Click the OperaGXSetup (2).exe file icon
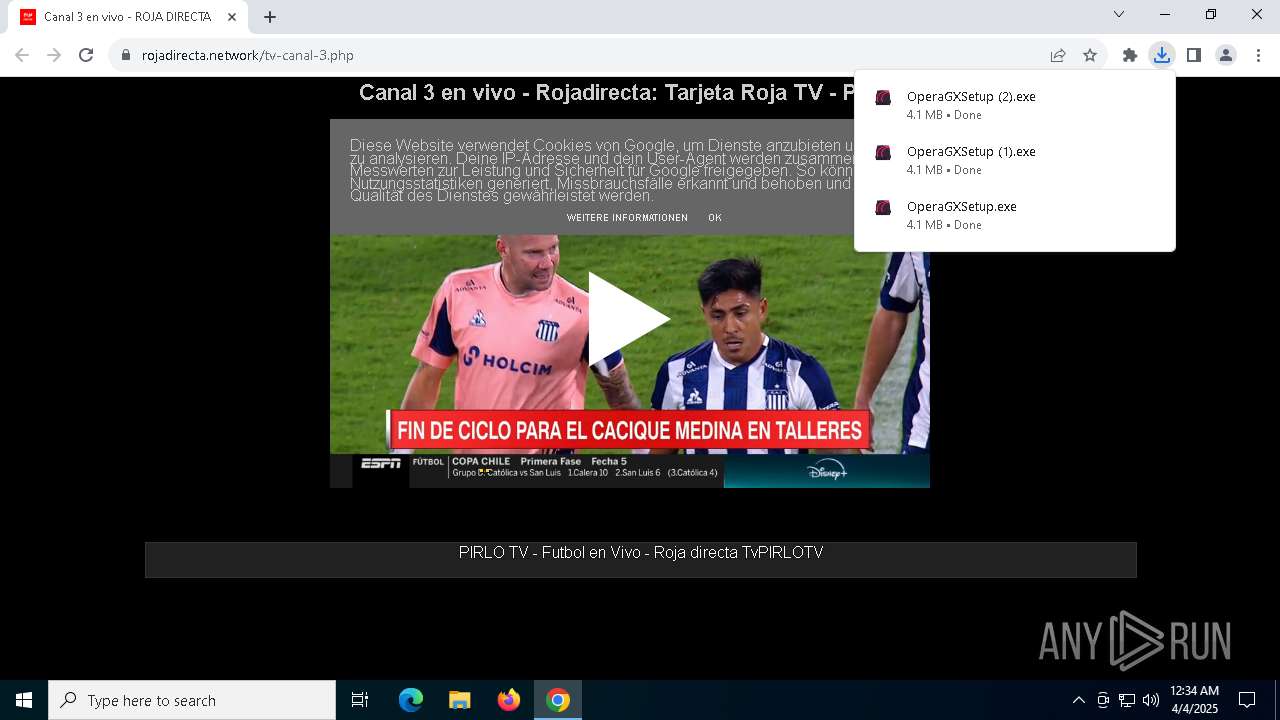 [x=883, y=97]
